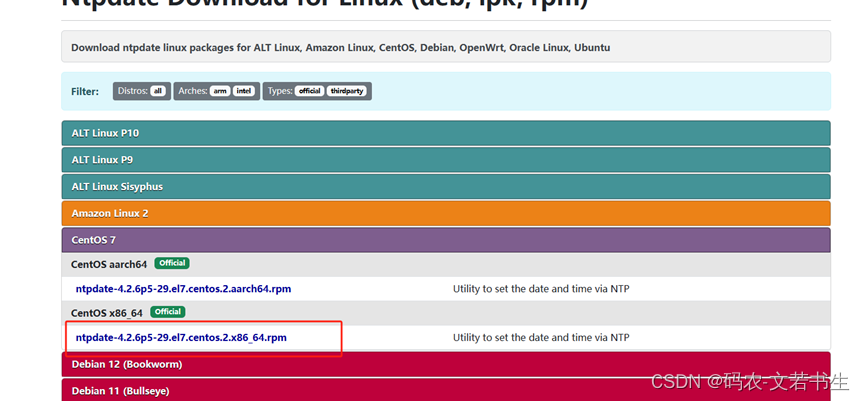This screenshot has height=401, width=865.
Task: Select the CentOS aarch64 heading text
Action: click(109, 264)
